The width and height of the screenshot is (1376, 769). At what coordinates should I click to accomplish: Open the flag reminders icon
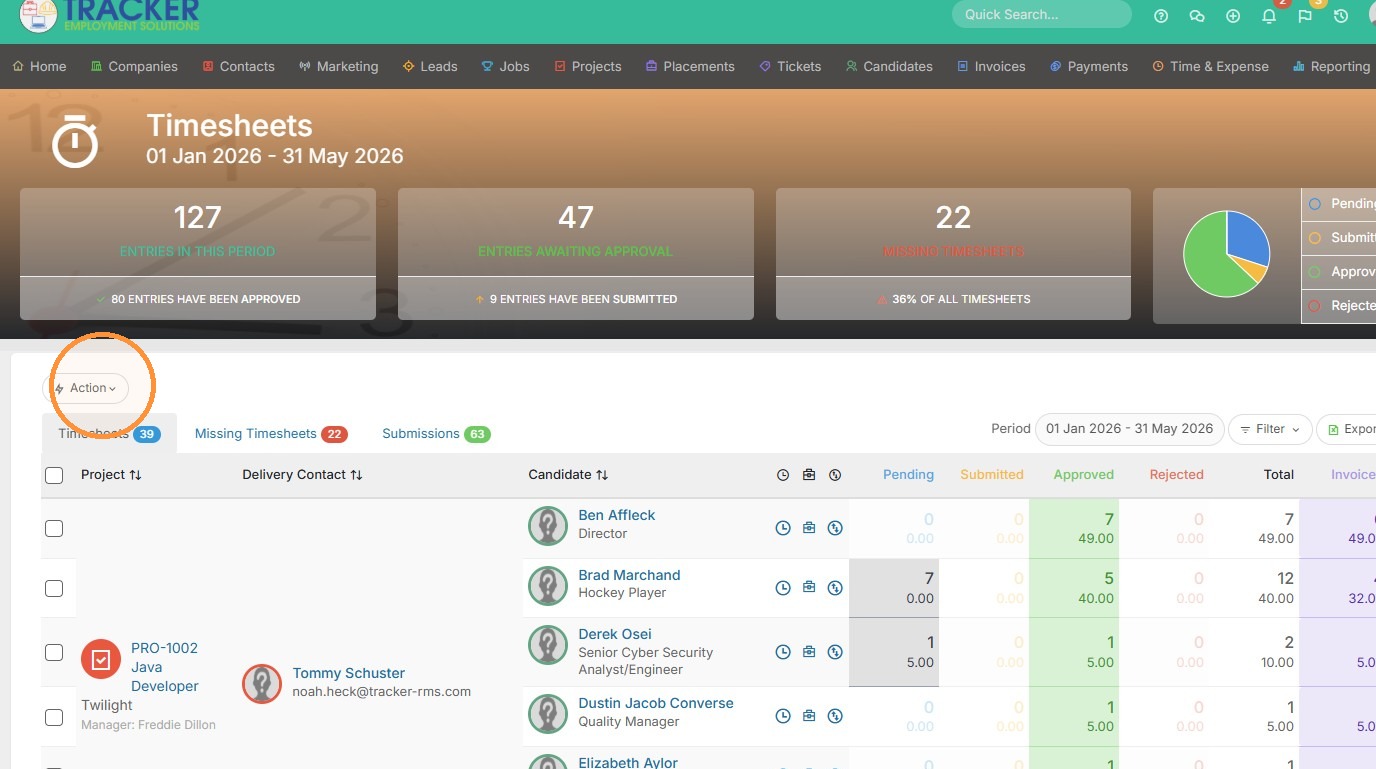click(1305, 16)
